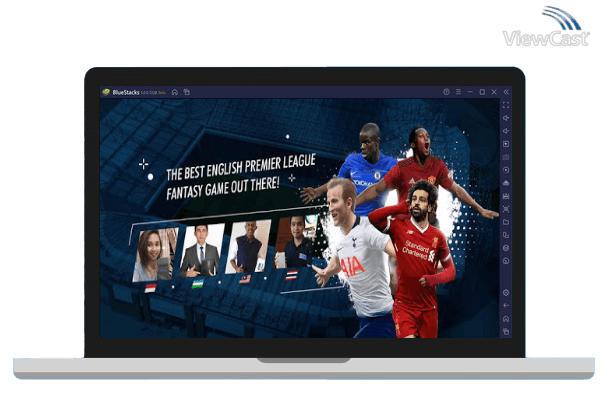Click the Uzbekistan flag
This screenshot has height=414, width=602.
(198, 284)
